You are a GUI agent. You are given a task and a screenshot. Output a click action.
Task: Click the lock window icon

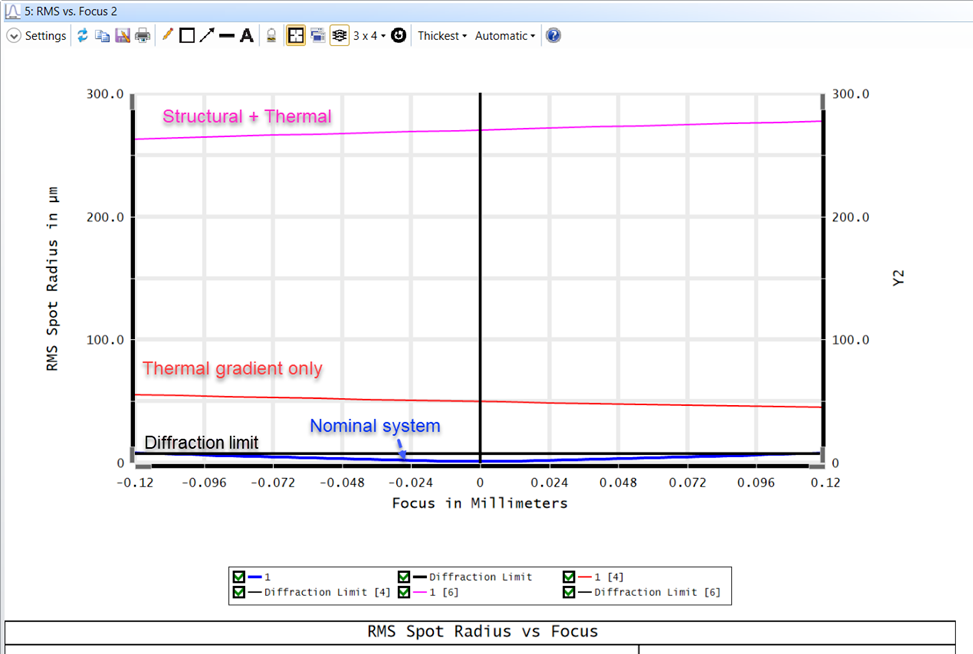point(271,35)
